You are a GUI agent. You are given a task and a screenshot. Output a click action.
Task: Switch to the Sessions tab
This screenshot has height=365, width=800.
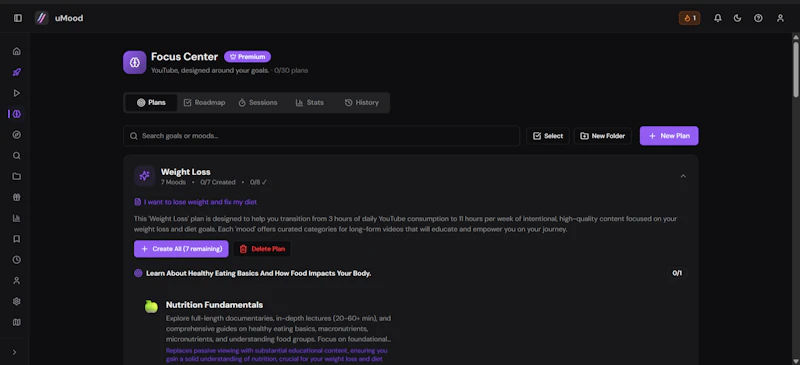(x=258, y=103)
